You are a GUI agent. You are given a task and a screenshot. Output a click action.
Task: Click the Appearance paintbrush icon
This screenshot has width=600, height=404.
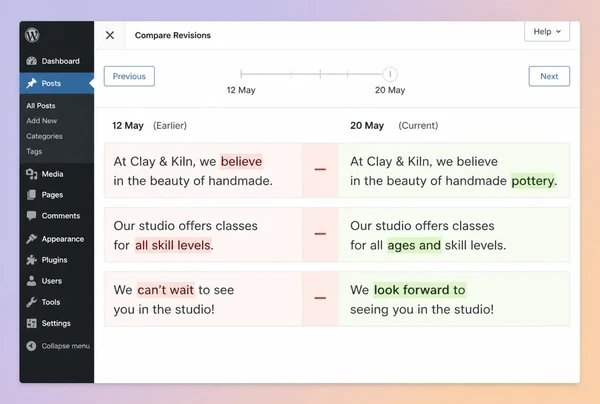pyautogui.click(x=31, y=239)
